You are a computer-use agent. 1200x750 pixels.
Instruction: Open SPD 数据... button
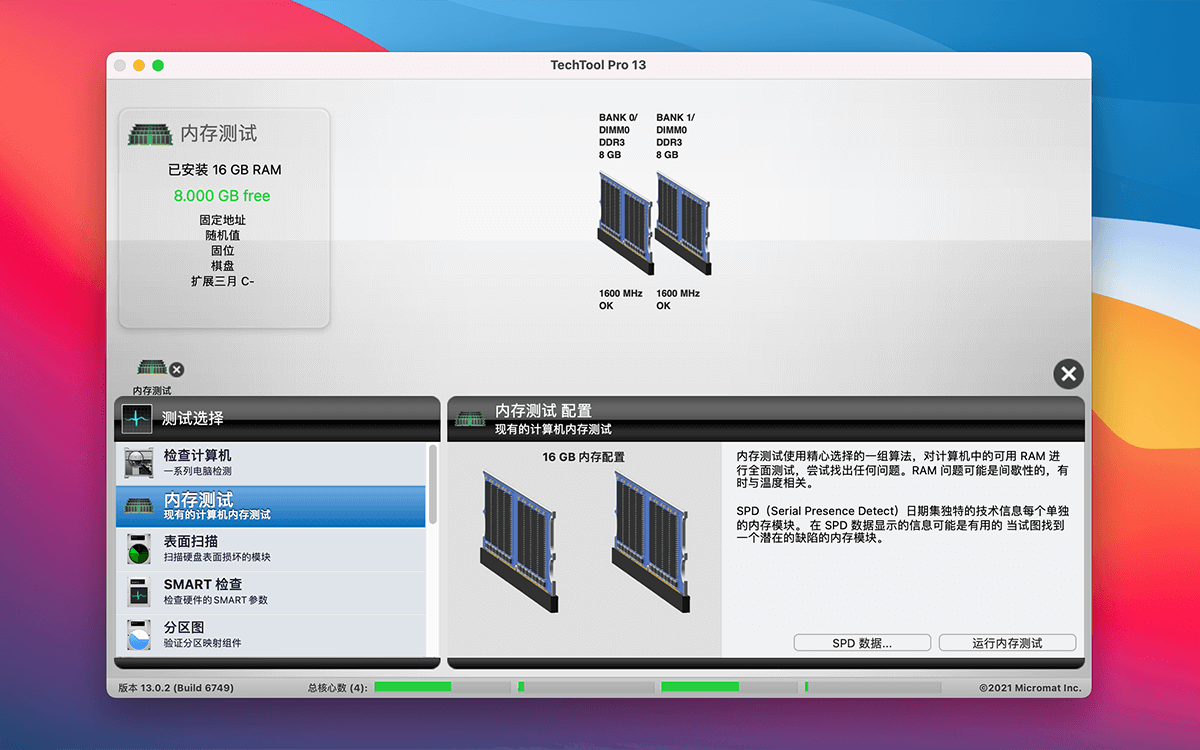862,643
